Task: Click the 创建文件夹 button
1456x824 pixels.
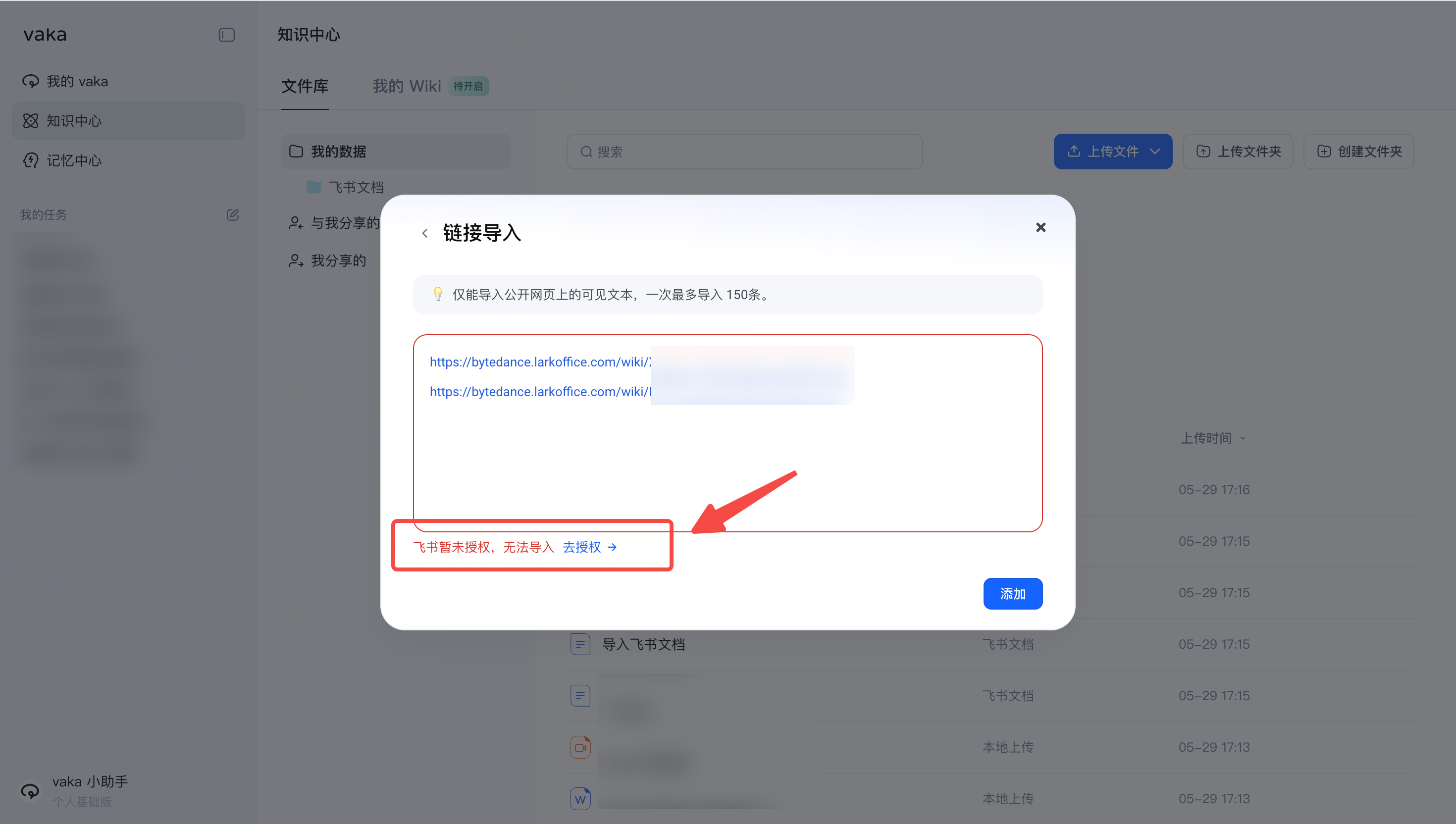Action: pos(1358,152)
